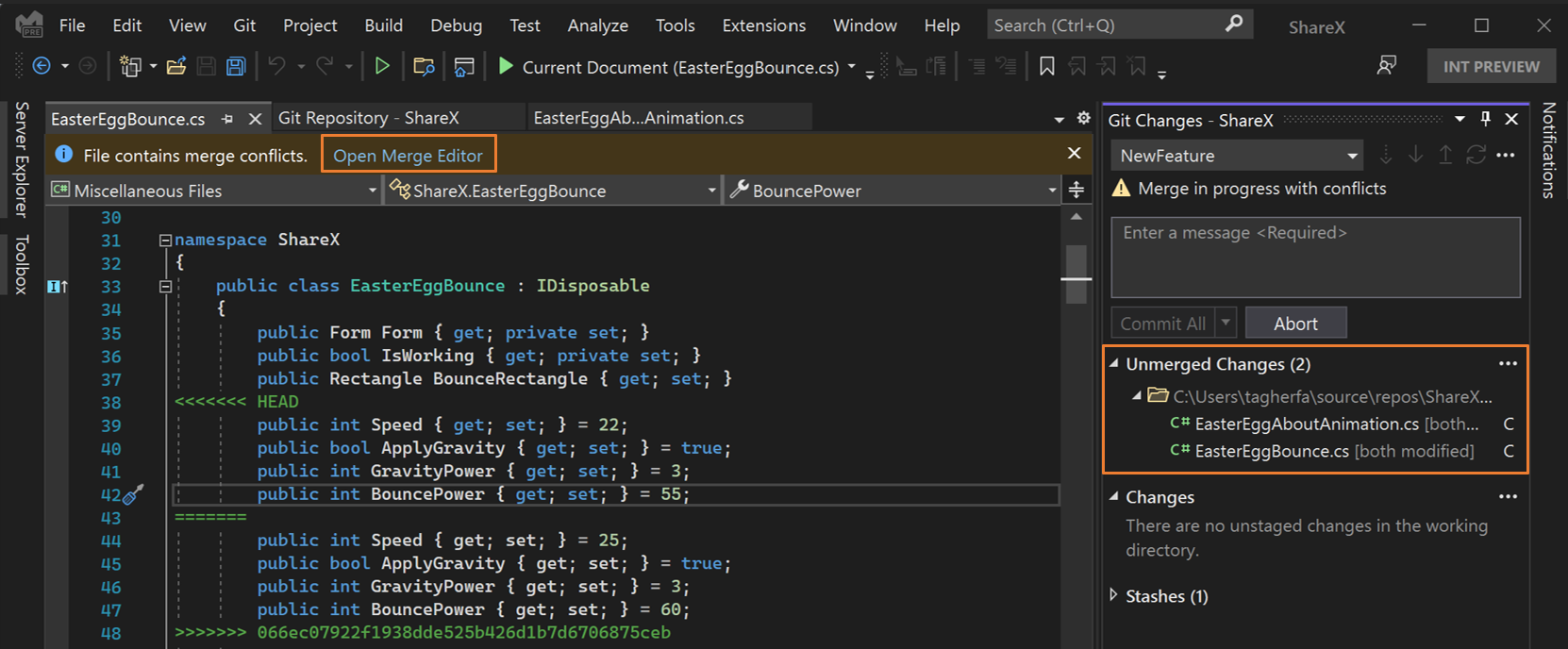Toggle auto-hide pin on Git Changes panel
Screen dimensions: 1568x649
1486,119
